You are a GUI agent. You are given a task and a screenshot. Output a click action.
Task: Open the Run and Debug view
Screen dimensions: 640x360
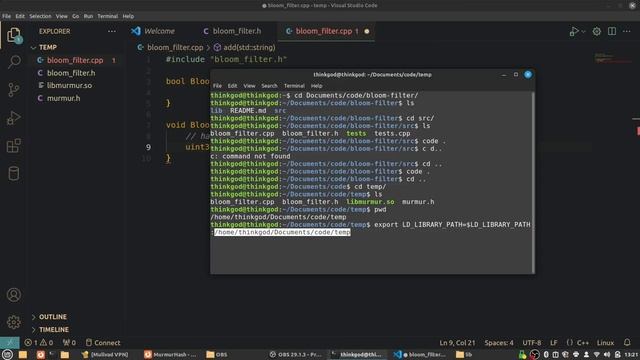point(14,118)
